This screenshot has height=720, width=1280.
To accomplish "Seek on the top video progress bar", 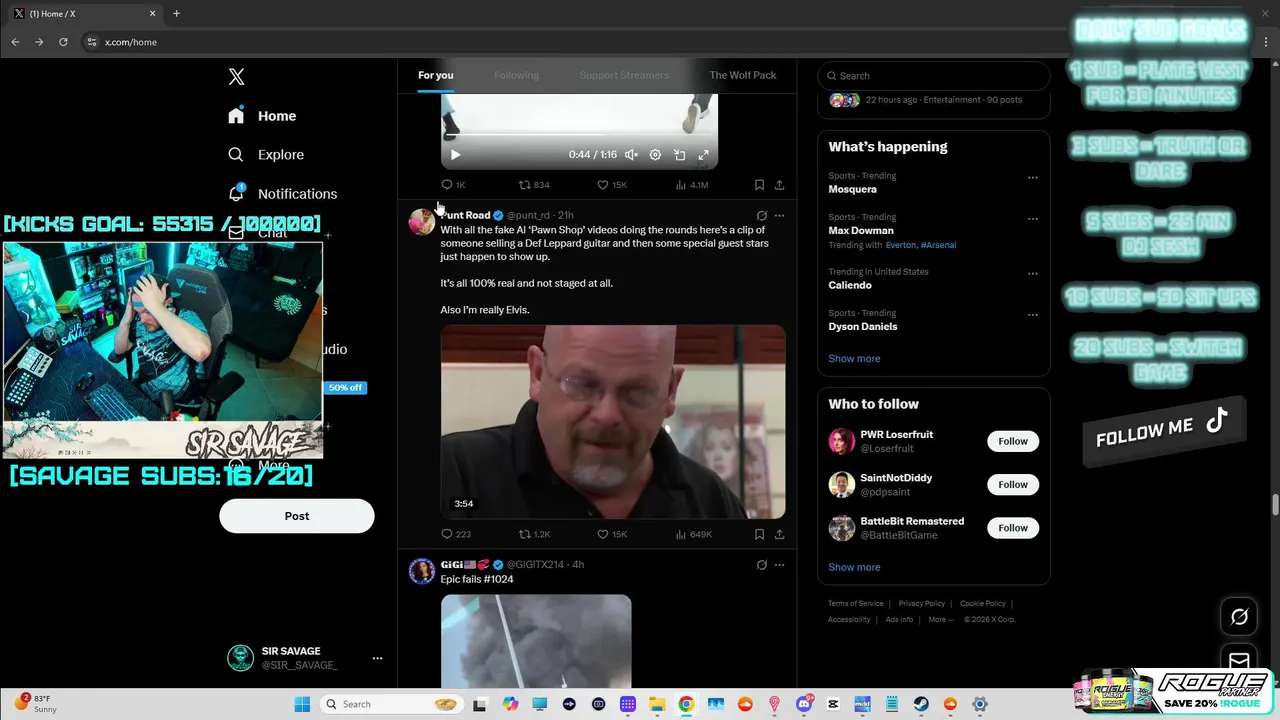I will [x=579, y=135].
